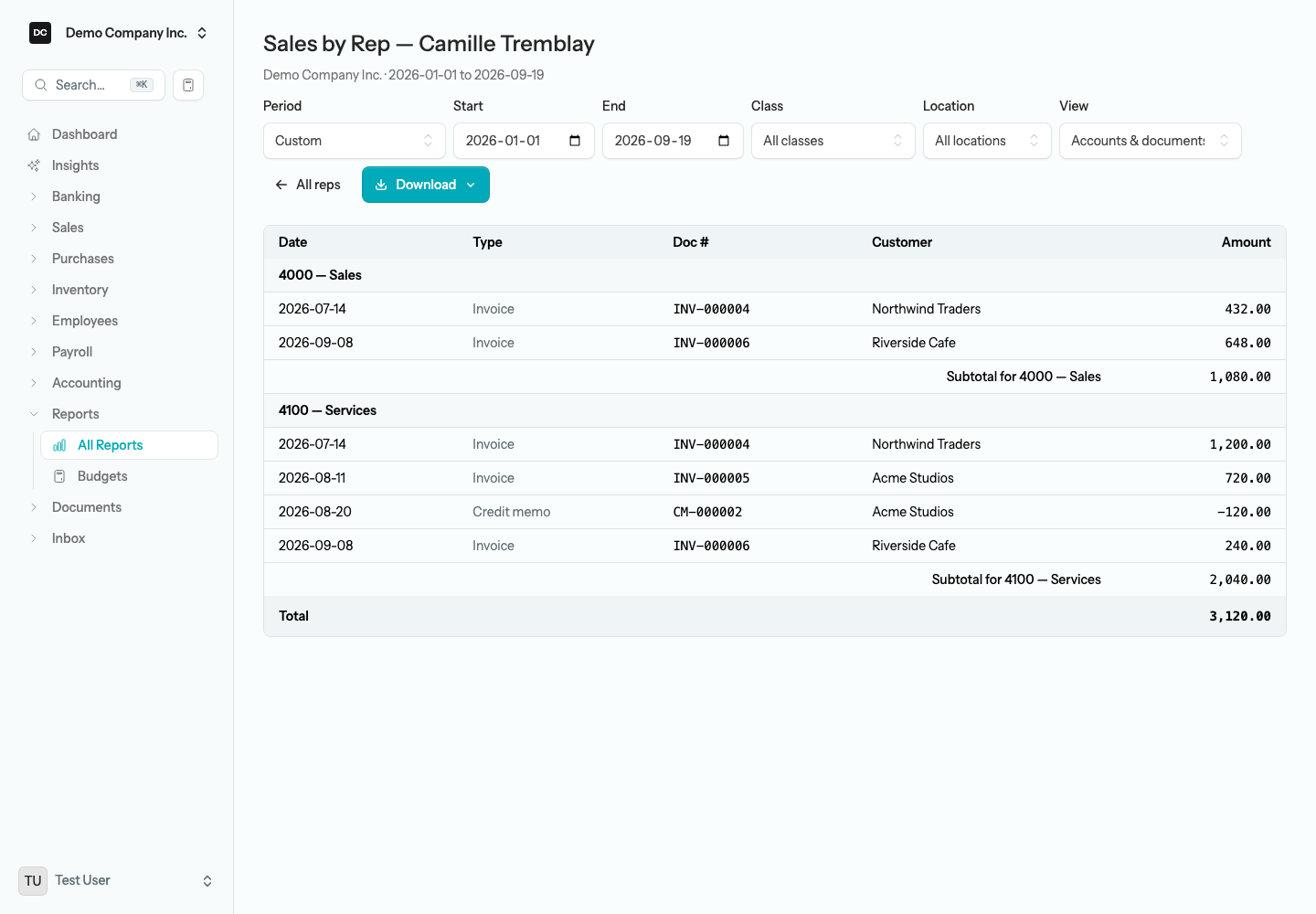Click the Insights sparkle icon
Screen dimensions: 1316x914
tap(34, 165)
